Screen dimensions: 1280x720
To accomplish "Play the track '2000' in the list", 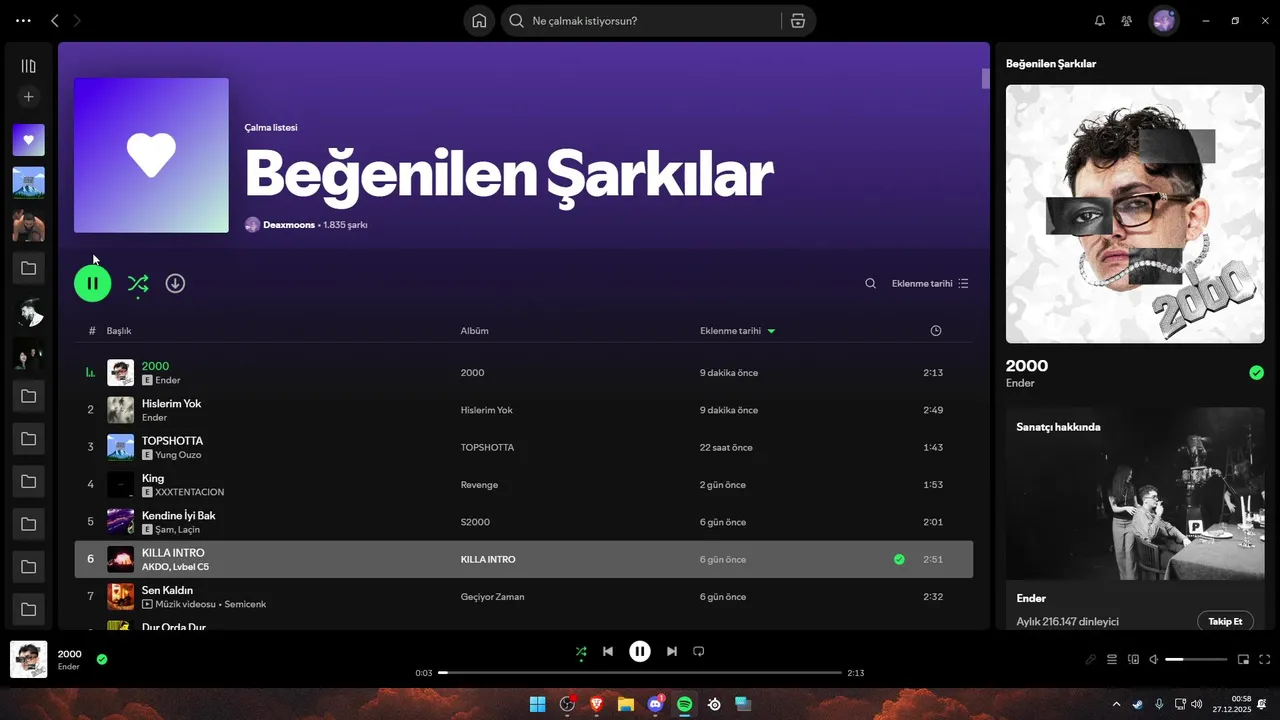I will [524, 373].
